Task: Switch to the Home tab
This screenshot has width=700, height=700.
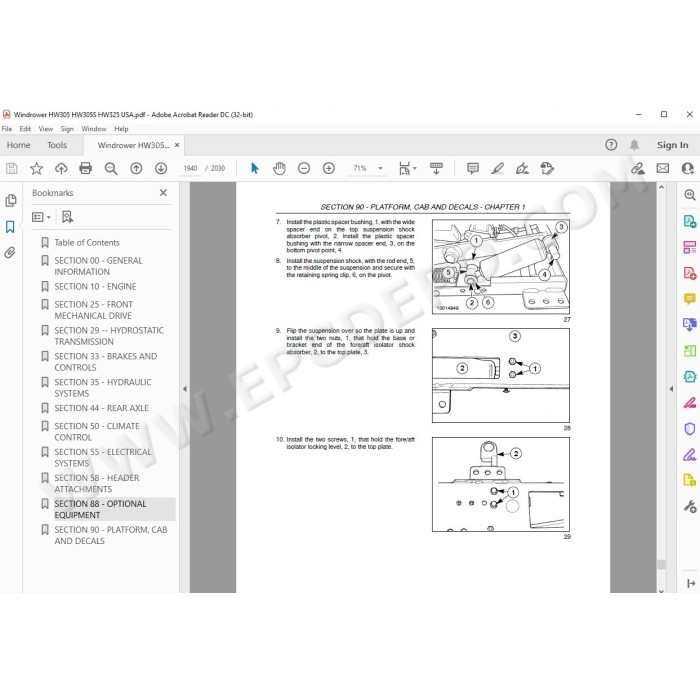Action: tap(18, 145)
